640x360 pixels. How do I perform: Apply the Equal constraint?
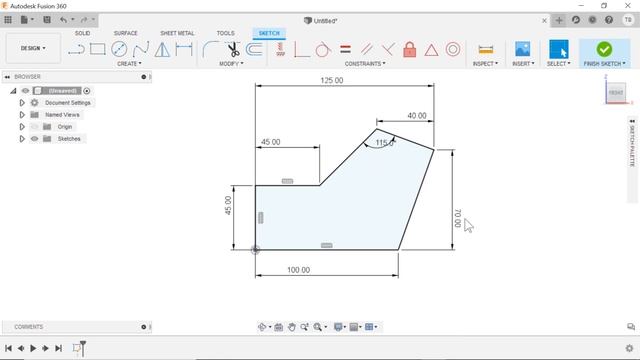tap(345, 49)
